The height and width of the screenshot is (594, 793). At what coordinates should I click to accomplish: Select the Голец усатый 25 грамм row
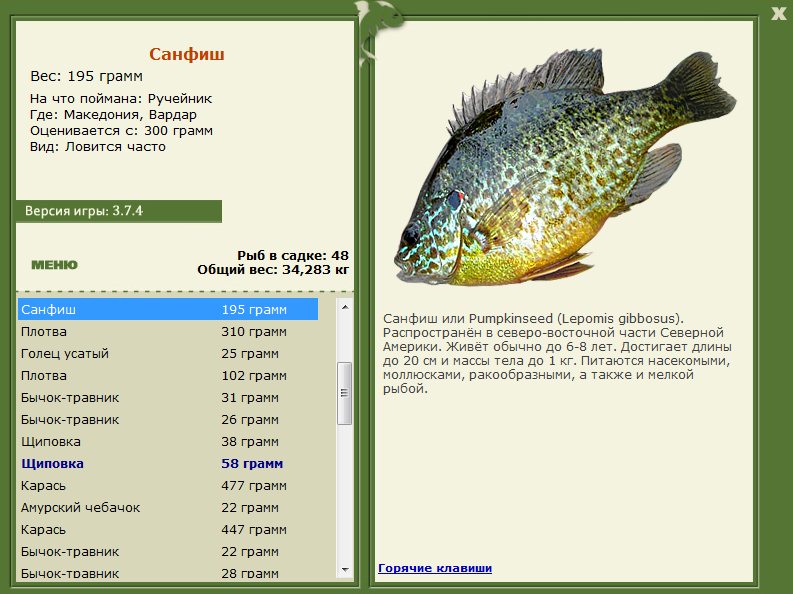click(168, 353)
